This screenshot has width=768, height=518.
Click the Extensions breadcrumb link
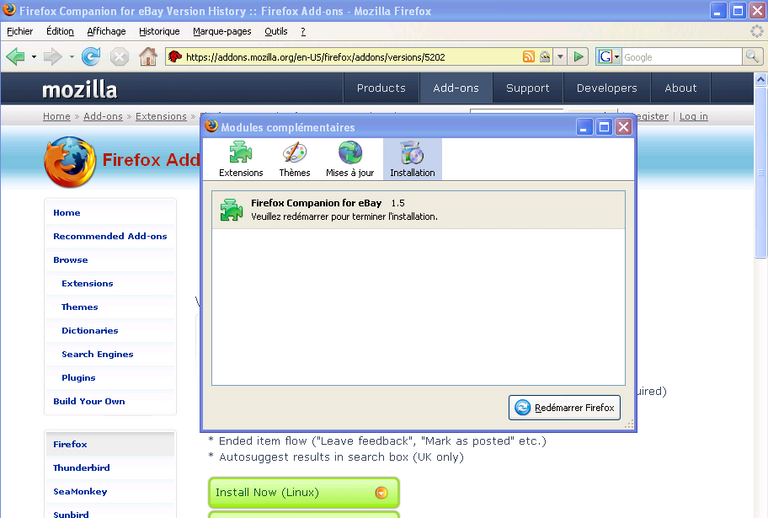coord(161,117)
